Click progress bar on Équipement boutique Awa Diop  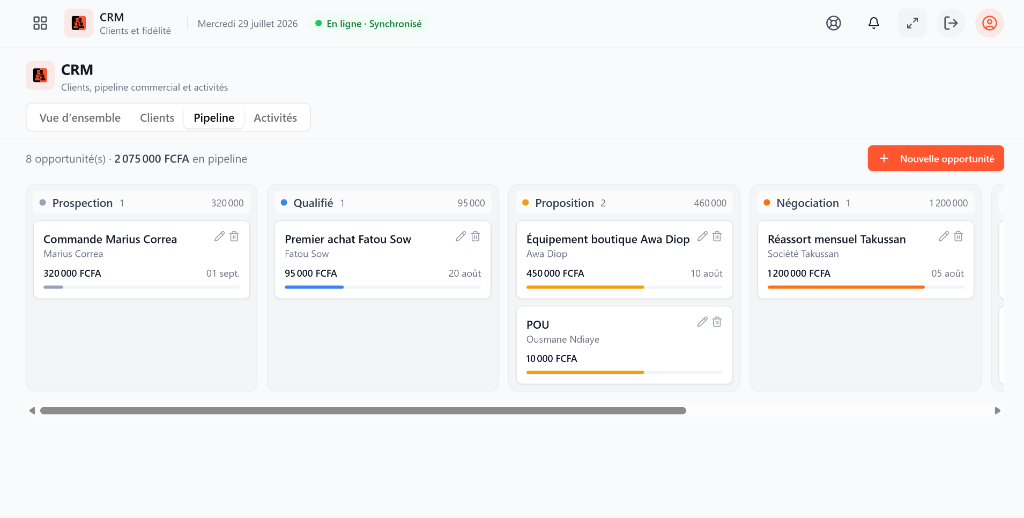pos(624,287)
